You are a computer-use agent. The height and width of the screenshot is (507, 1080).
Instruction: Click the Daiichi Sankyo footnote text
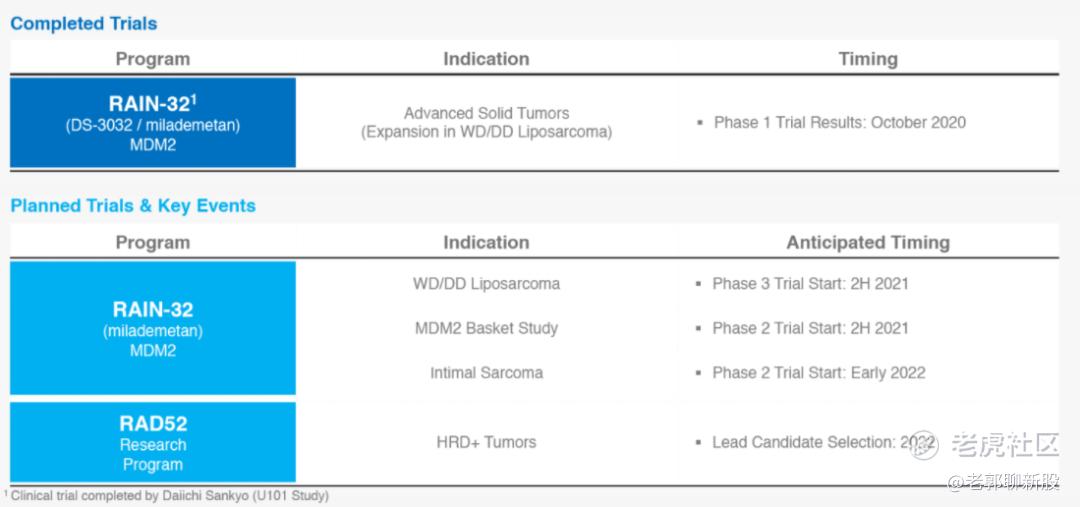[x=167, y=495]
